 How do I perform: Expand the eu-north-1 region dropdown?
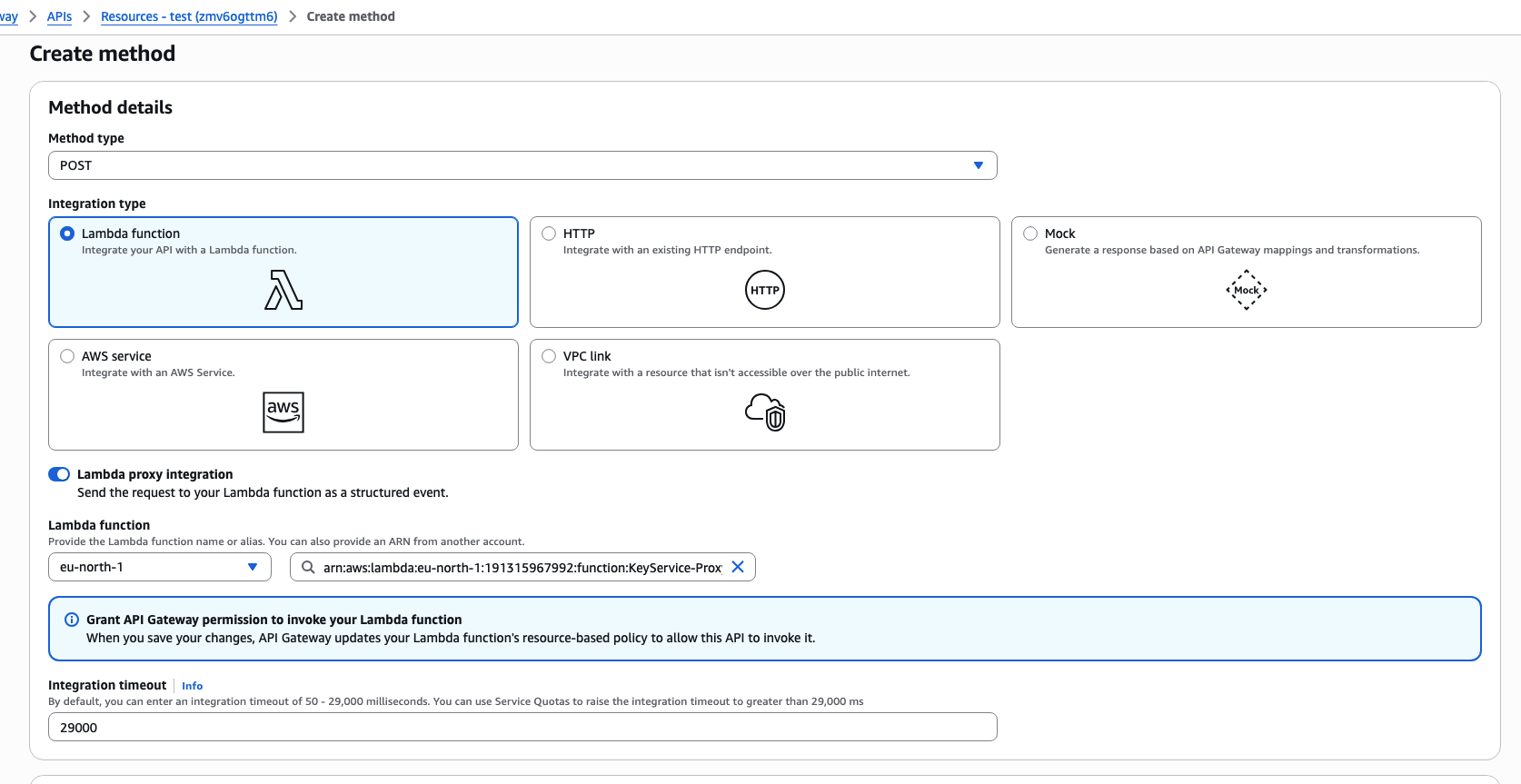coord(159,567)
